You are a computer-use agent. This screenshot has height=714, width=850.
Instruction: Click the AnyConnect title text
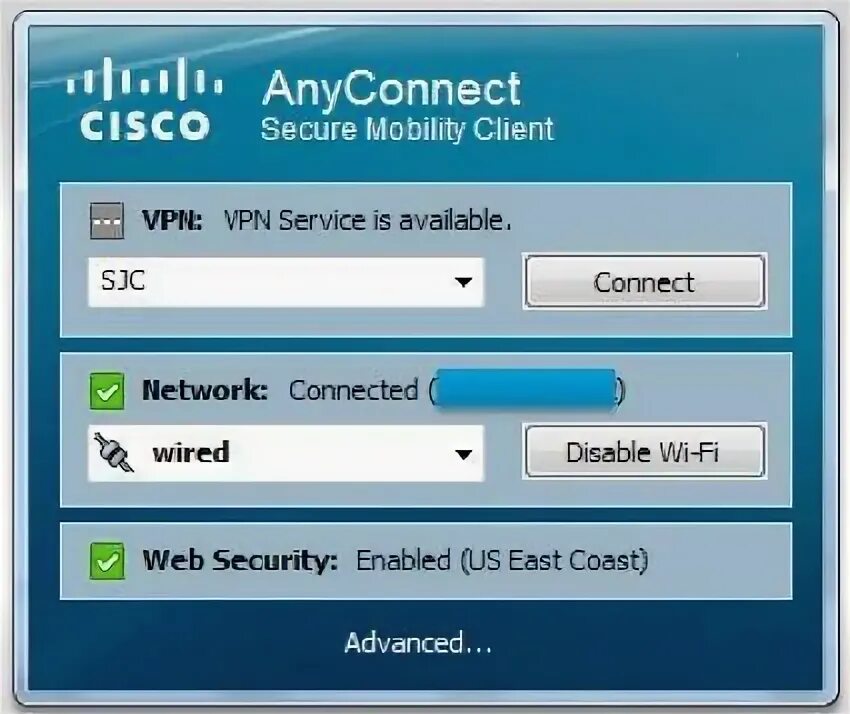[391, 88]
